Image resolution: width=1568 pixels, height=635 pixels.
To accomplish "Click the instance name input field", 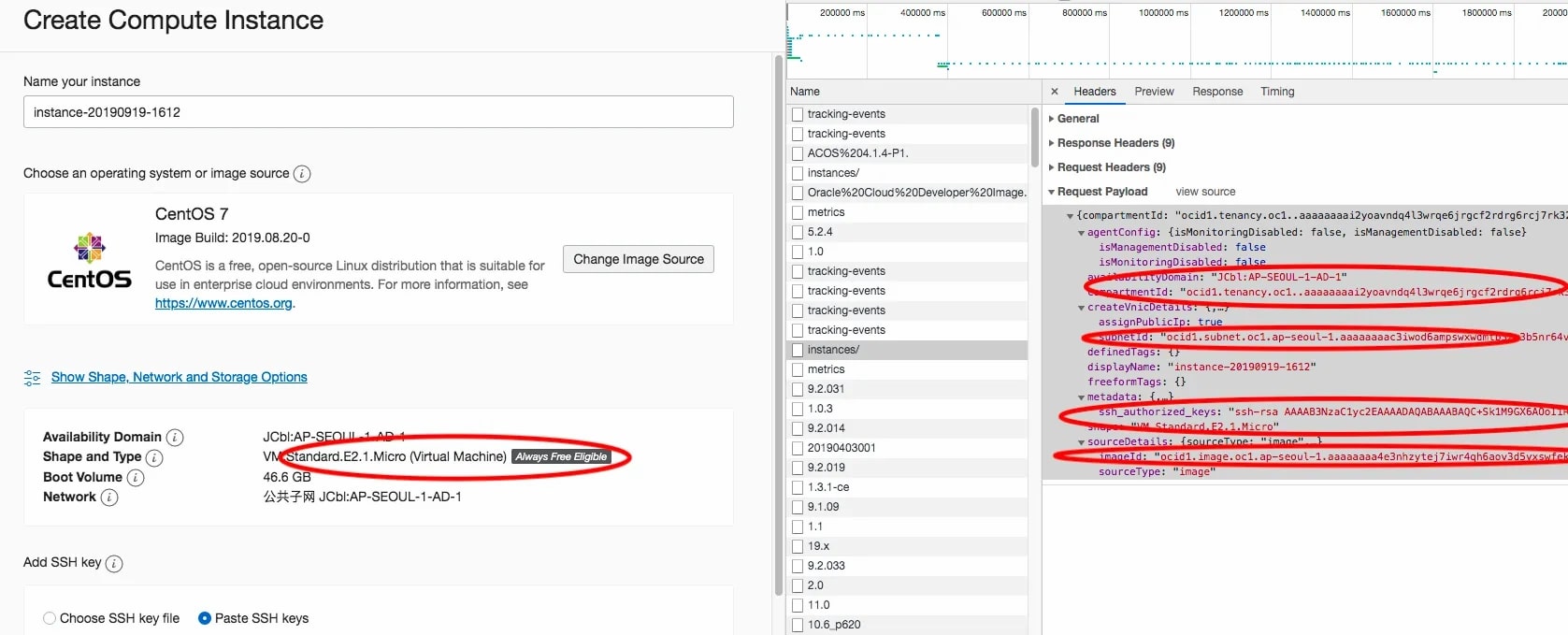I will [x=379, y=112].
